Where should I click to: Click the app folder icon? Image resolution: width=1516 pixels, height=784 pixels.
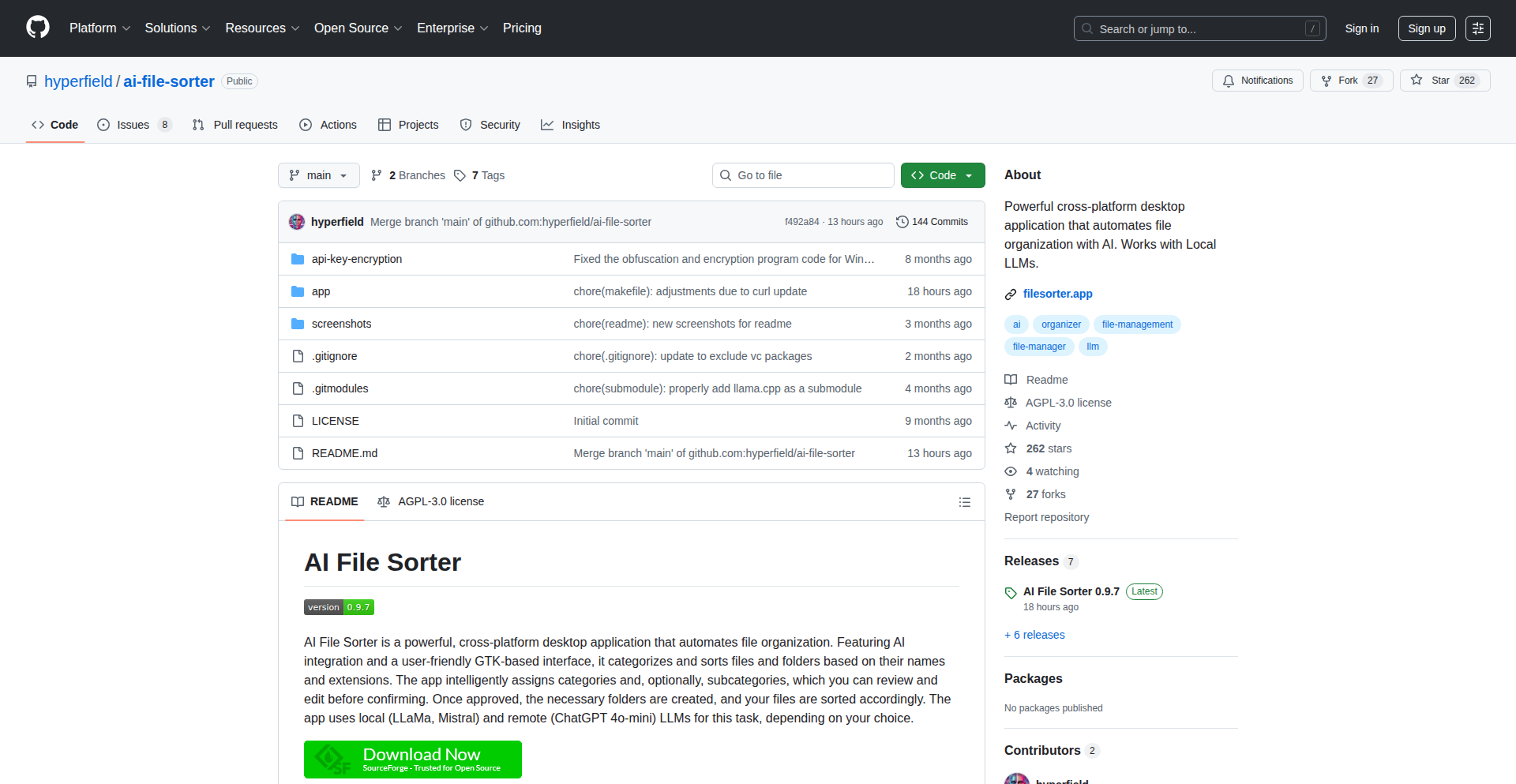[298, 291]
